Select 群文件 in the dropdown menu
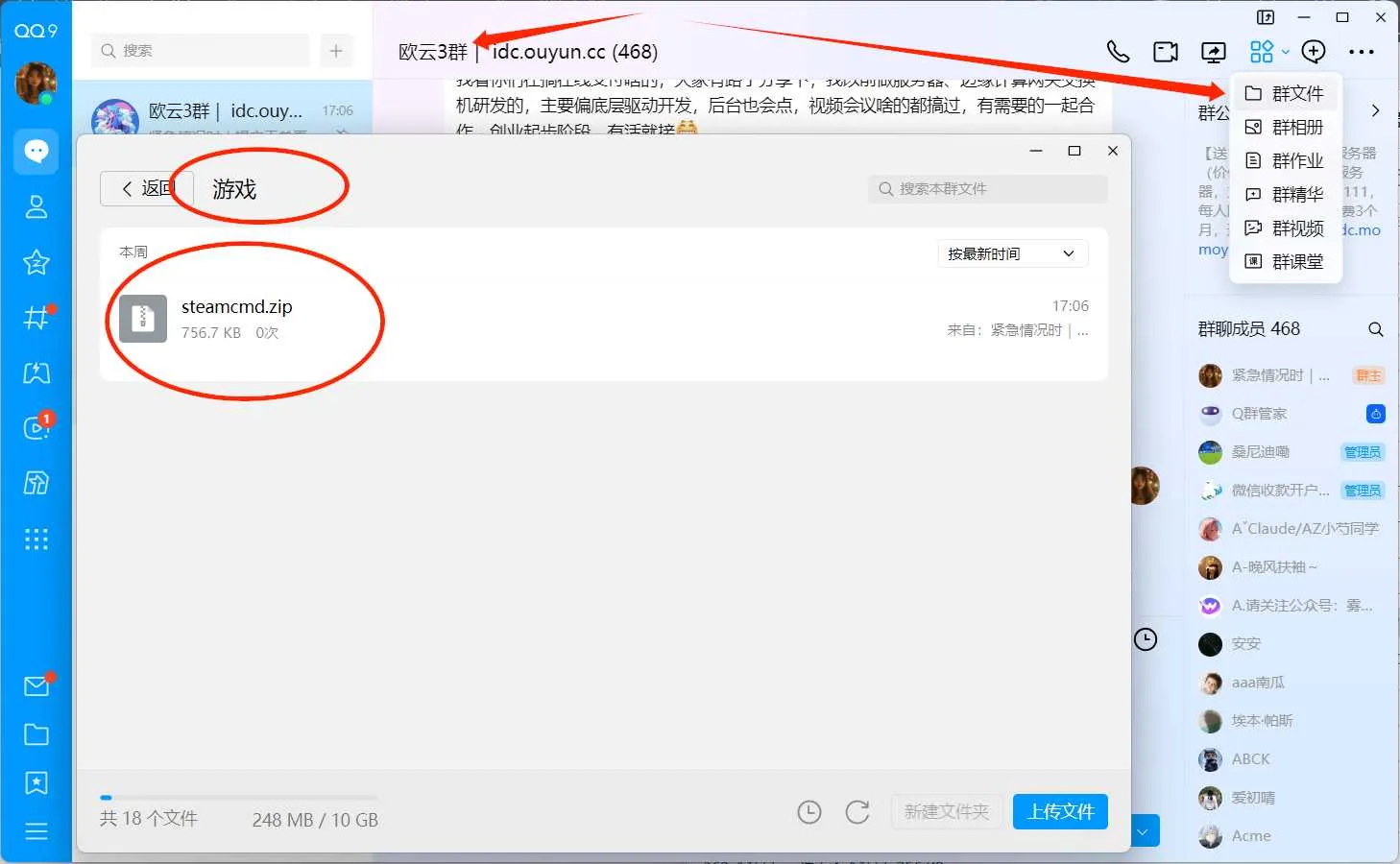 tap(1285, 93)
